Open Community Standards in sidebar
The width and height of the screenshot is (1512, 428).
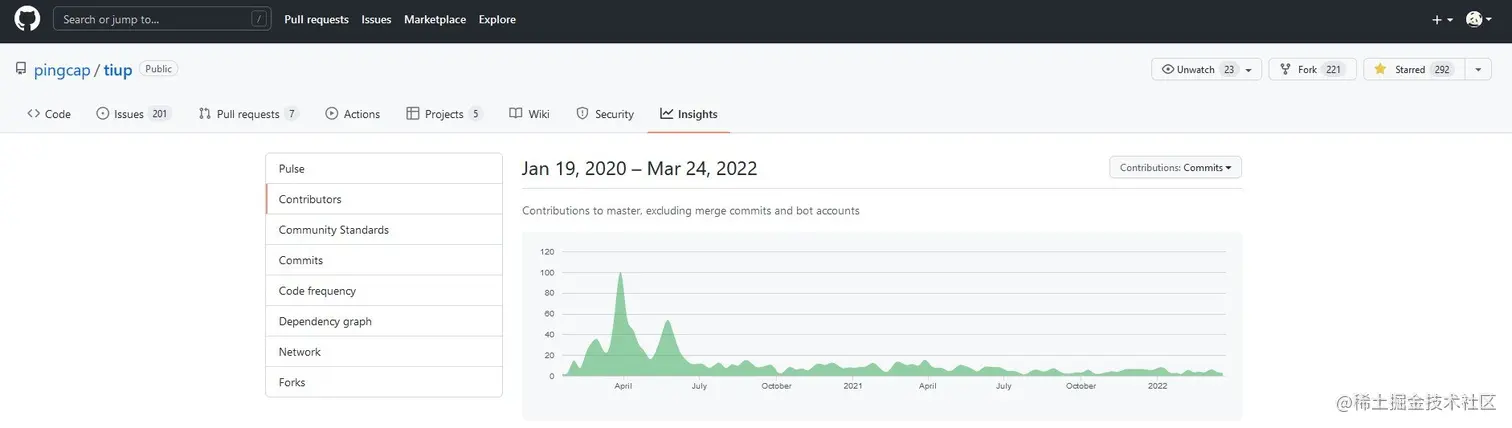tap(384, 230)
